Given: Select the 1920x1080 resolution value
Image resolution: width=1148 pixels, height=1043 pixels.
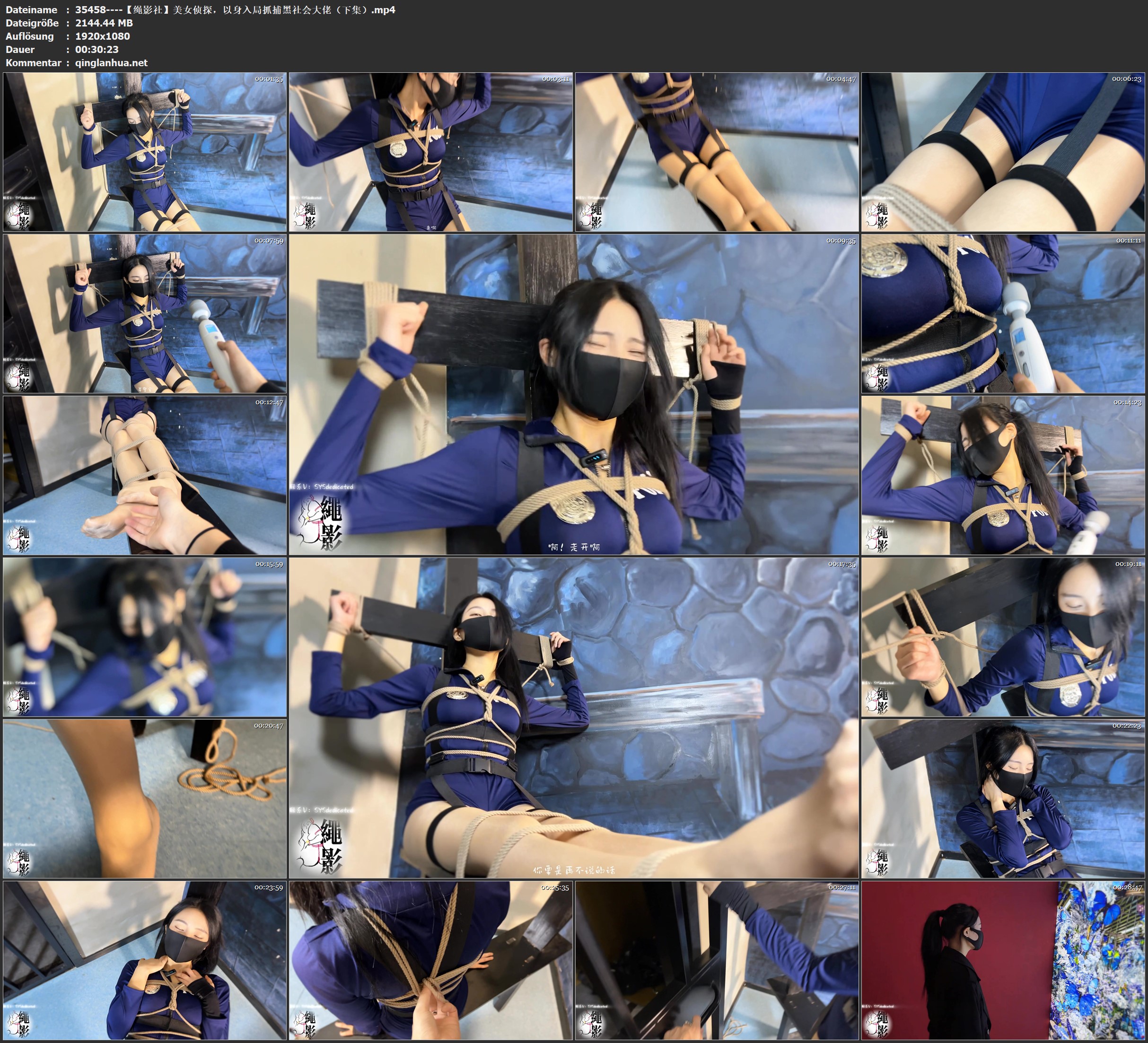Looking at the screenshot, I should [x=103, y=36].
